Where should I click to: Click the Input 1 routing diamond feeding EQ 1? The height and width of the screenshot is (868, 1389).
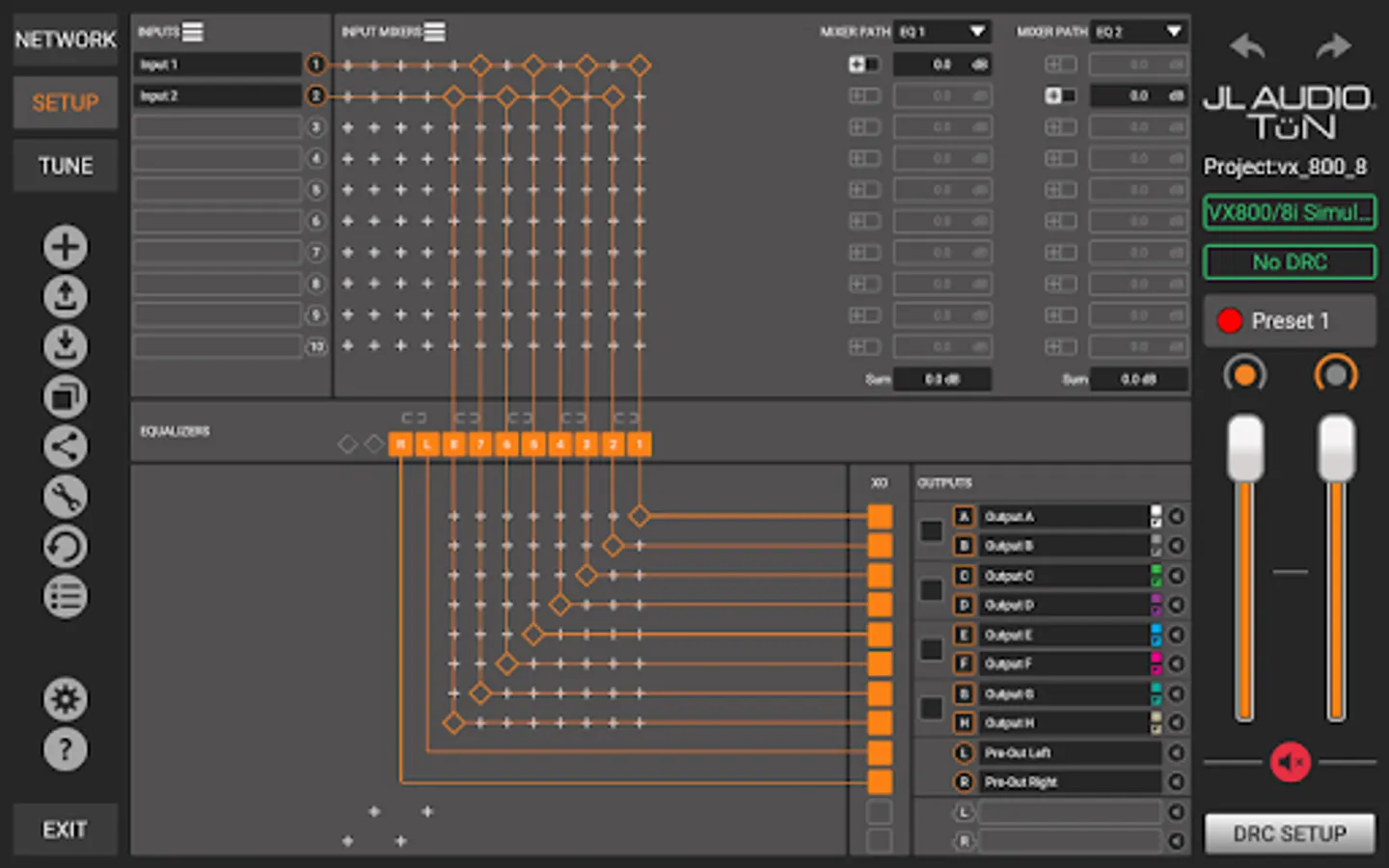(639, 66)
